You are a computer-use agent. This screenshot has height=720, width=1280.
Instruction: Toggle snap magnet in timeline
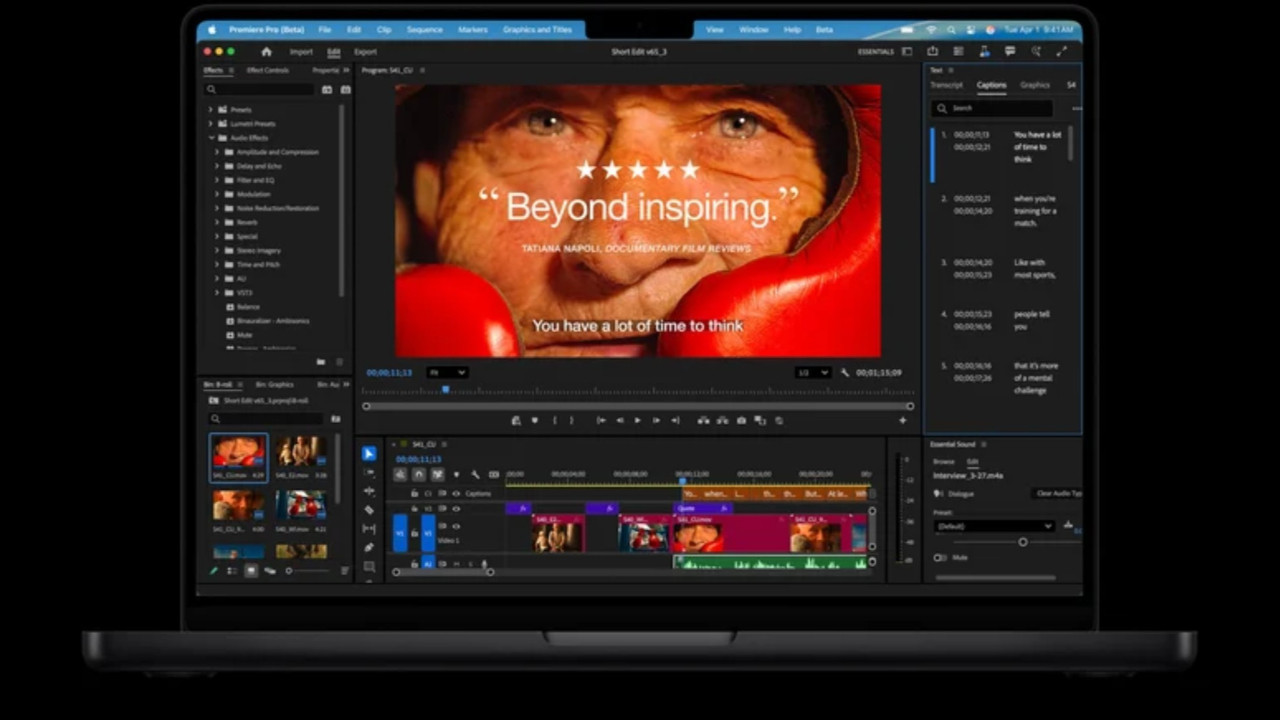click(x=419, y=475)
